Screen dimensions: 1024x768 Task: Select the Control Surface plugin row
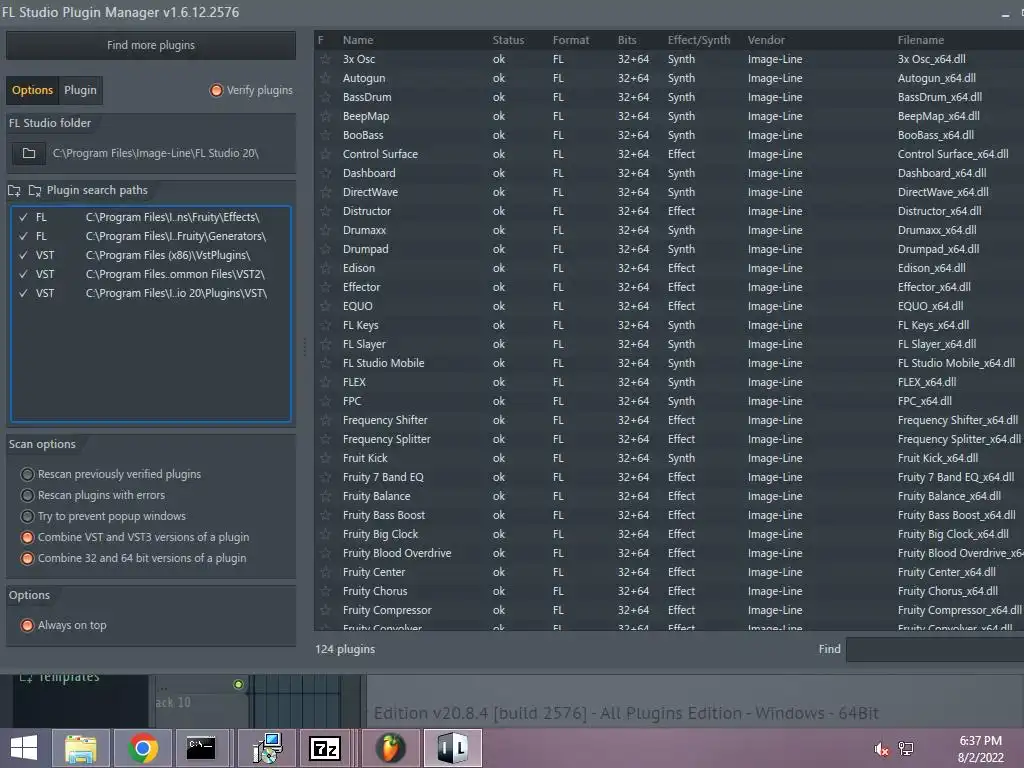tap(669, 154)
